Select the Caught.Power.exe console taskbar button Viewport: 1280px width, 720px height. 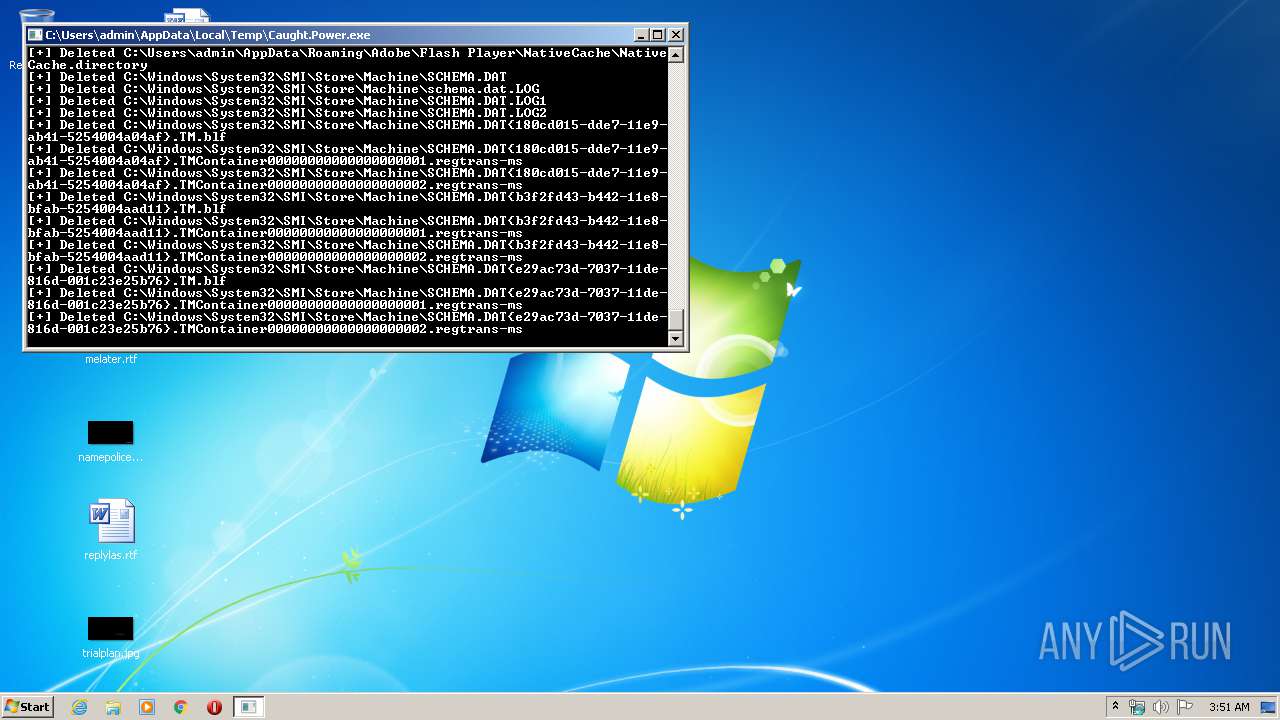click(248, 707)
